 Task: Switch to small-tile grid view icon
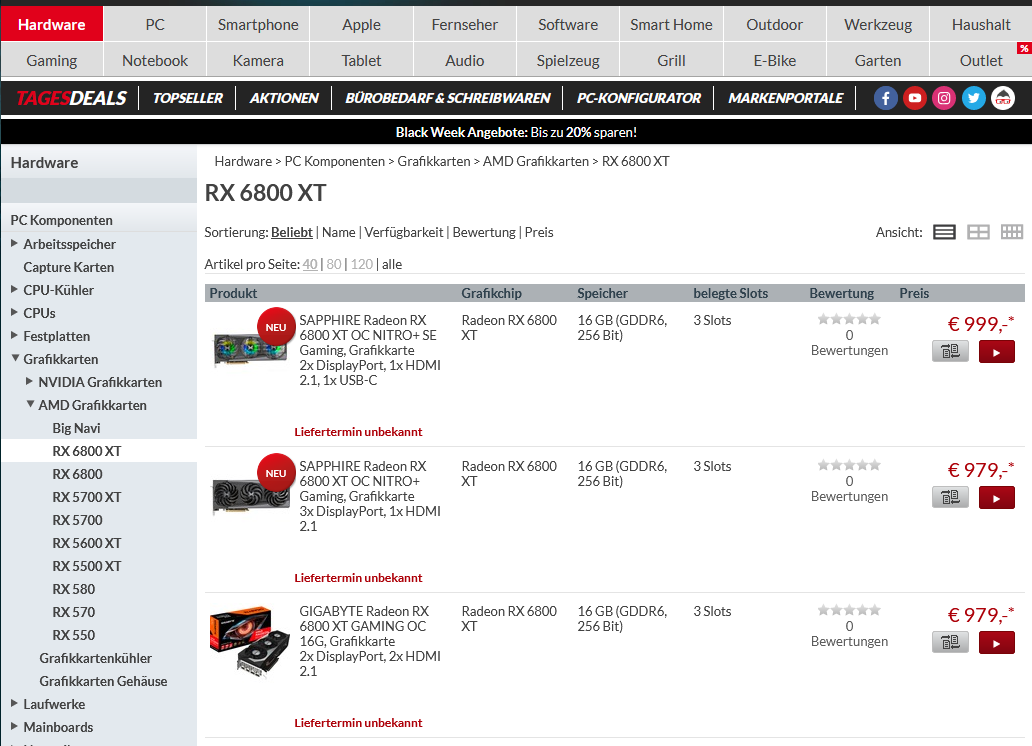(1012, 232)
